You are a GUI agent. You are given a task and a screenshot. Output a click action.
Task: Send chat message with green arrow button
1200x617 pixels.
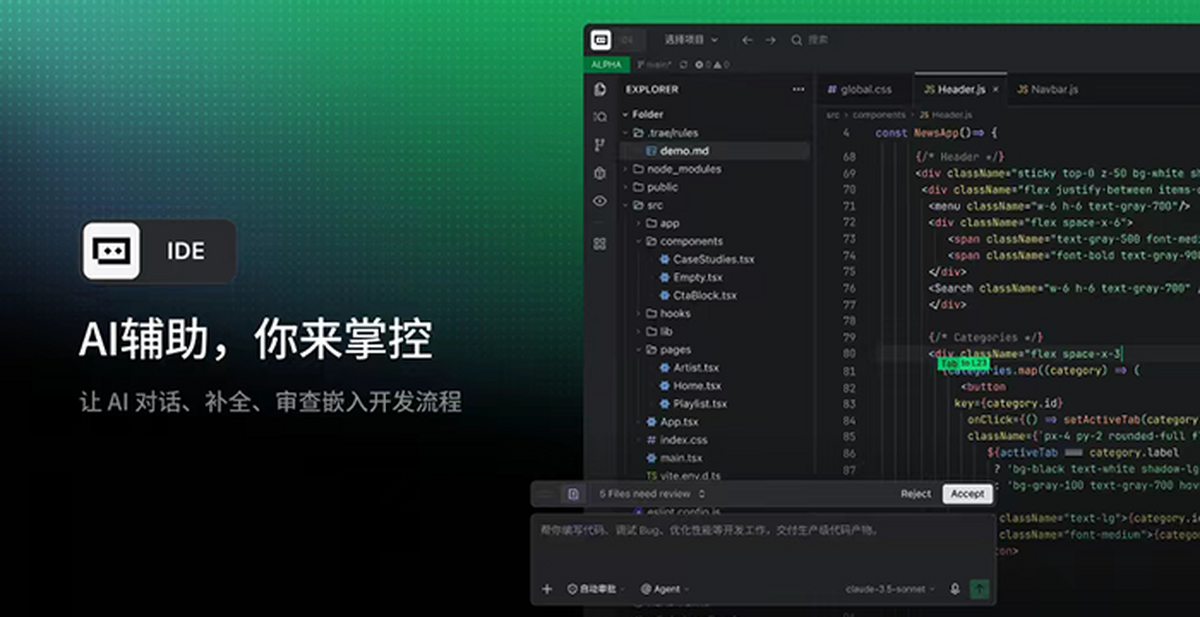[980, 589]
